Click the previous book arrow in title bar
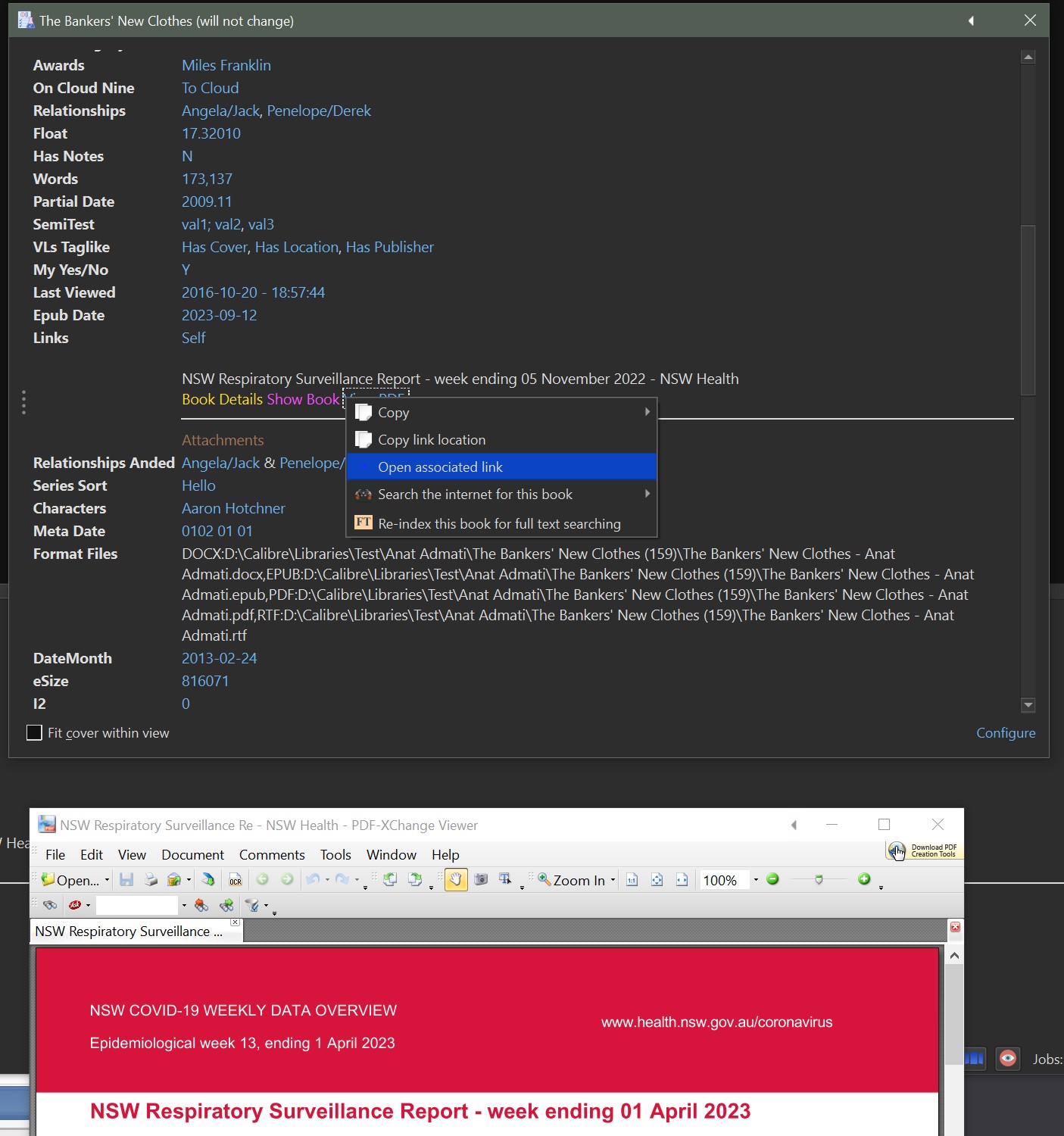This screenshot has width=1064, height=1136. (x=971, y=20)
